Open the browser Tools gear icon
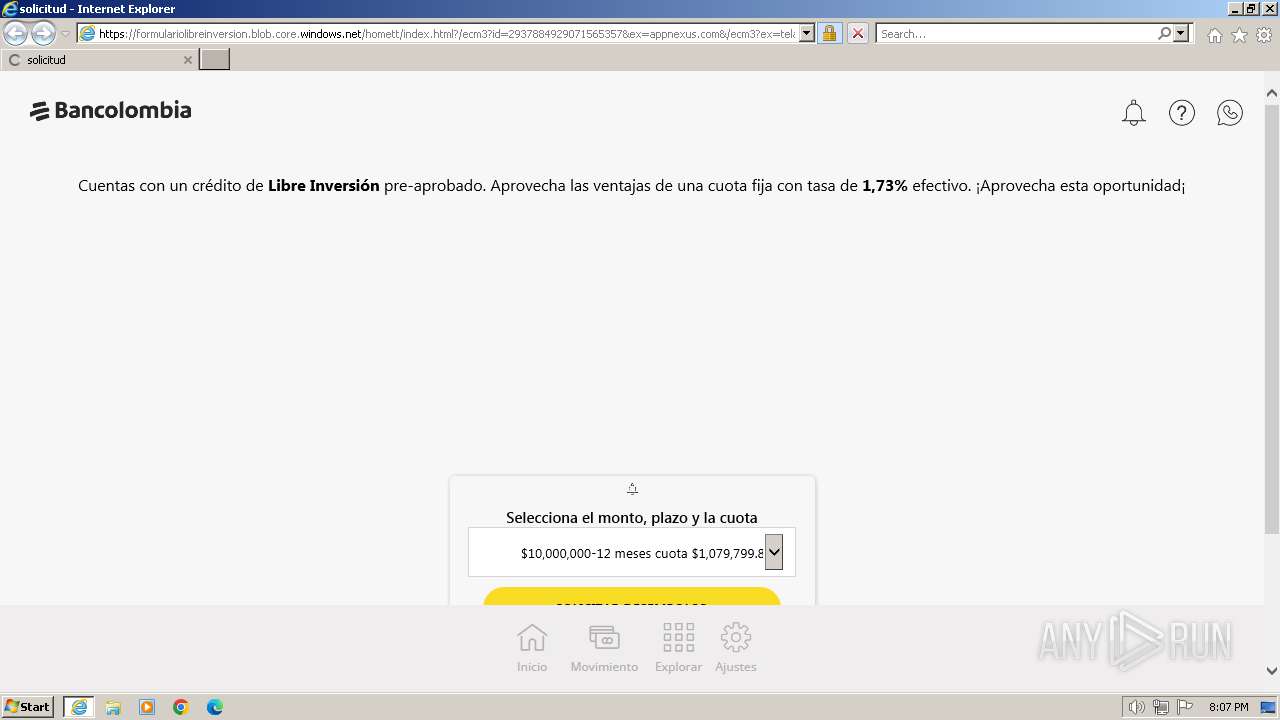 click(x=1264, y=35)
